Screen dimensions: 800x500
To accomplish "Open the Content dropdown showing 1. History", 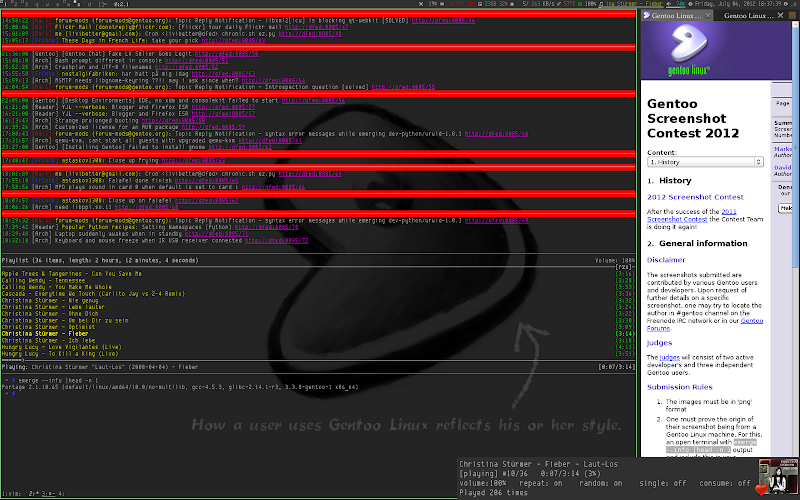I will [705, 162].
